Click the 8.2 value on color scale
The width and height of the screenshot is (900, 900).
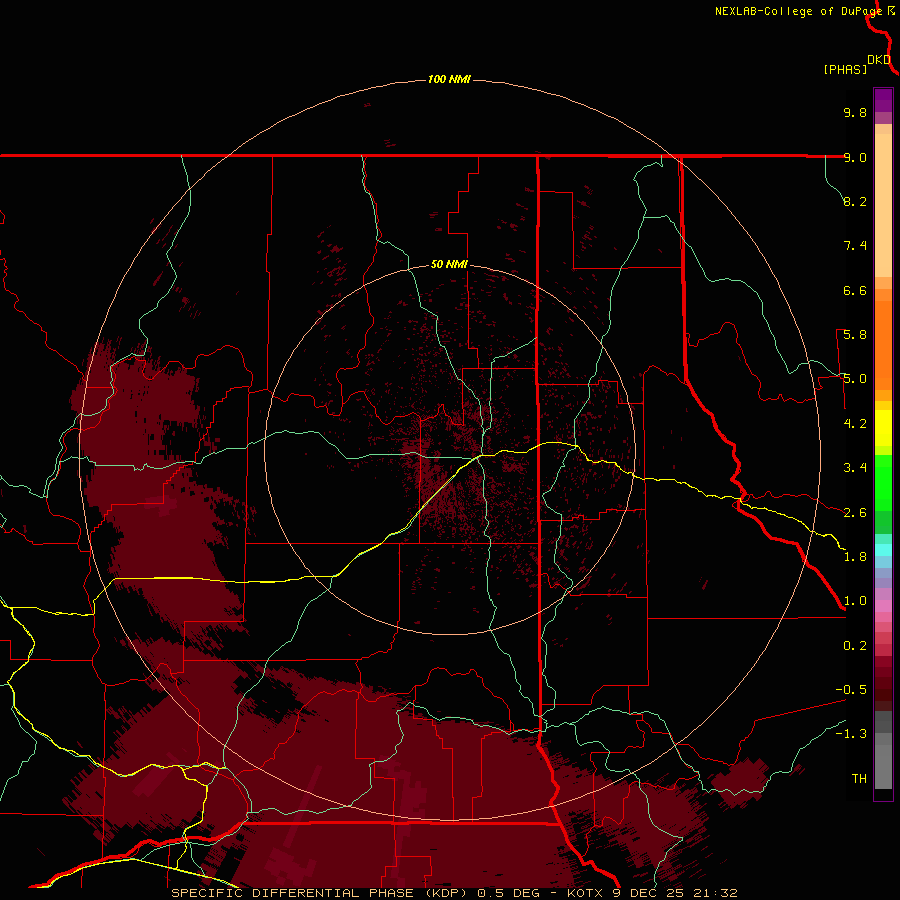coord(855,201)
